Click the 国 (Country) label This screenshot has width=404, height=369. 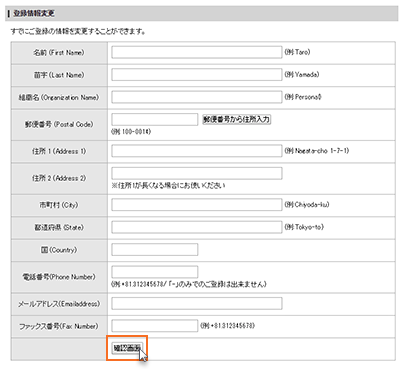59,250
